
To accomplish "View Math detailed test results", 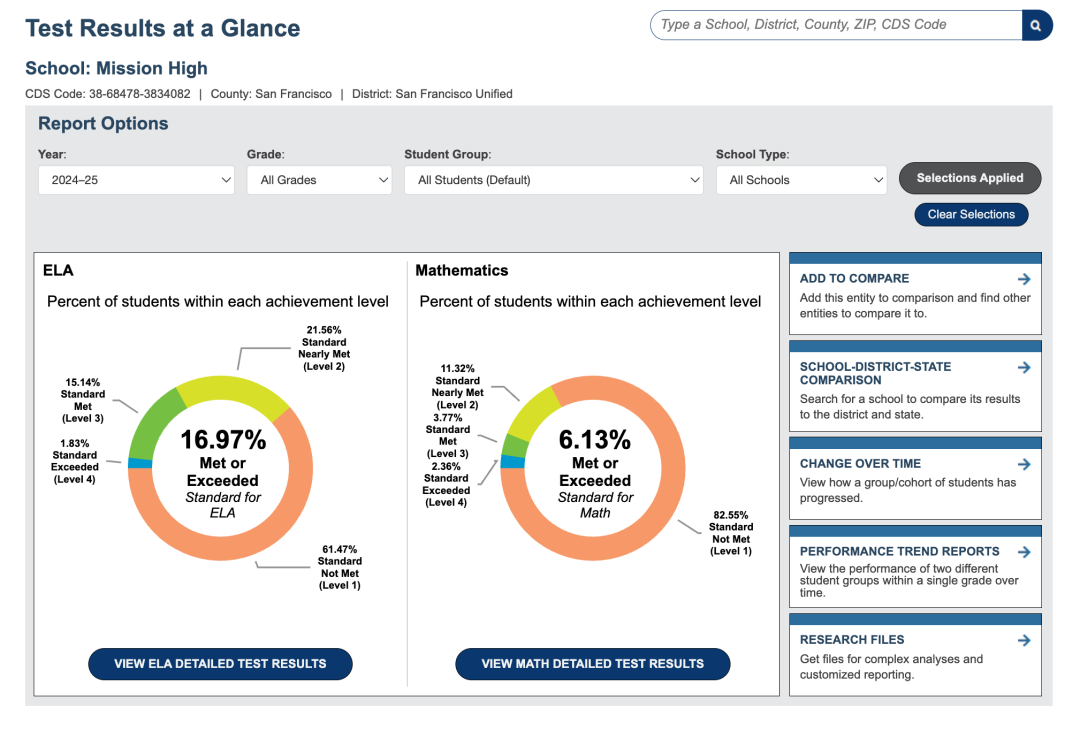I will (x=592, y=664).
